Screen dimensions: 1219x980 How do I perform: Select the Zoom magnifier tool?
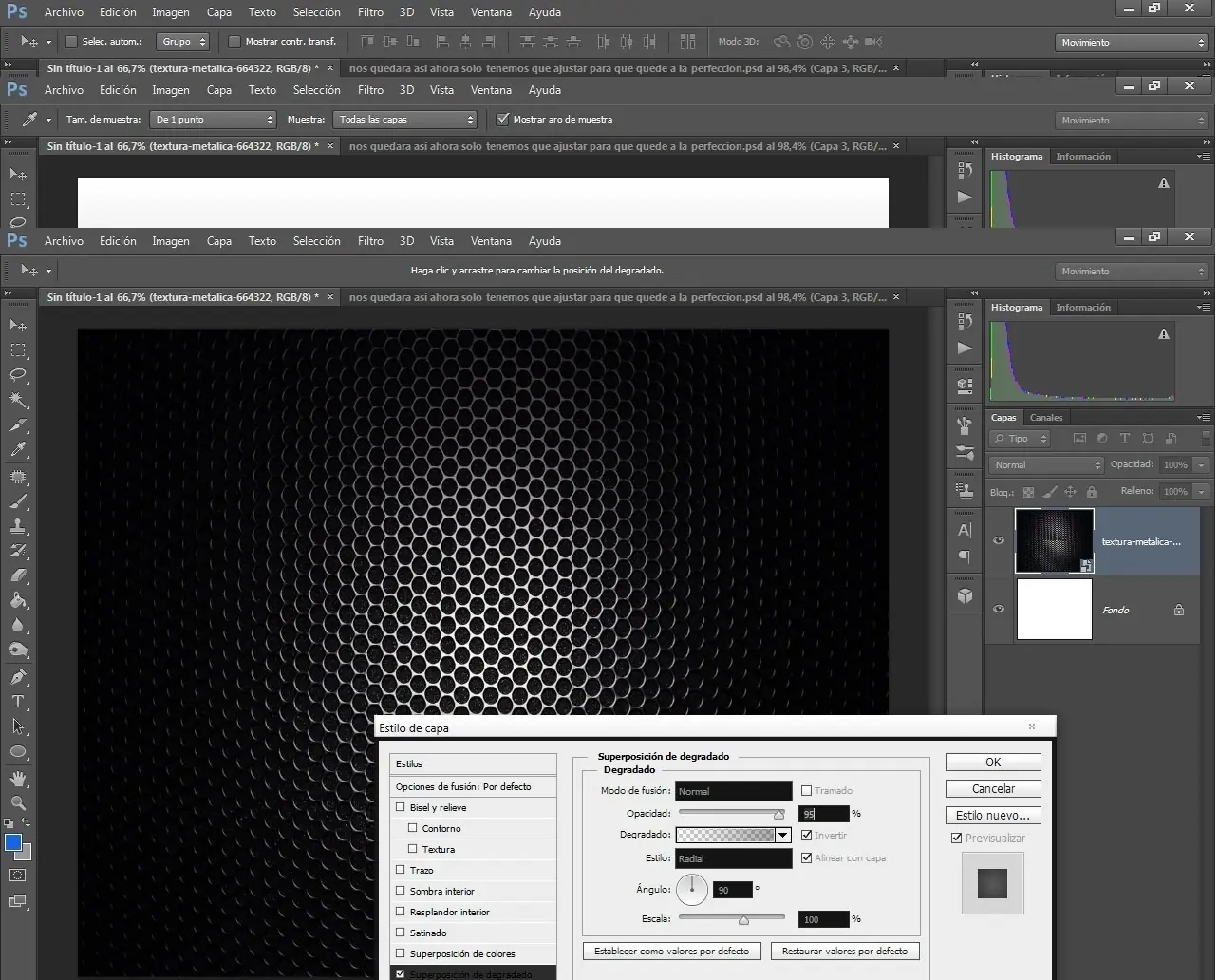coord(18,803)
